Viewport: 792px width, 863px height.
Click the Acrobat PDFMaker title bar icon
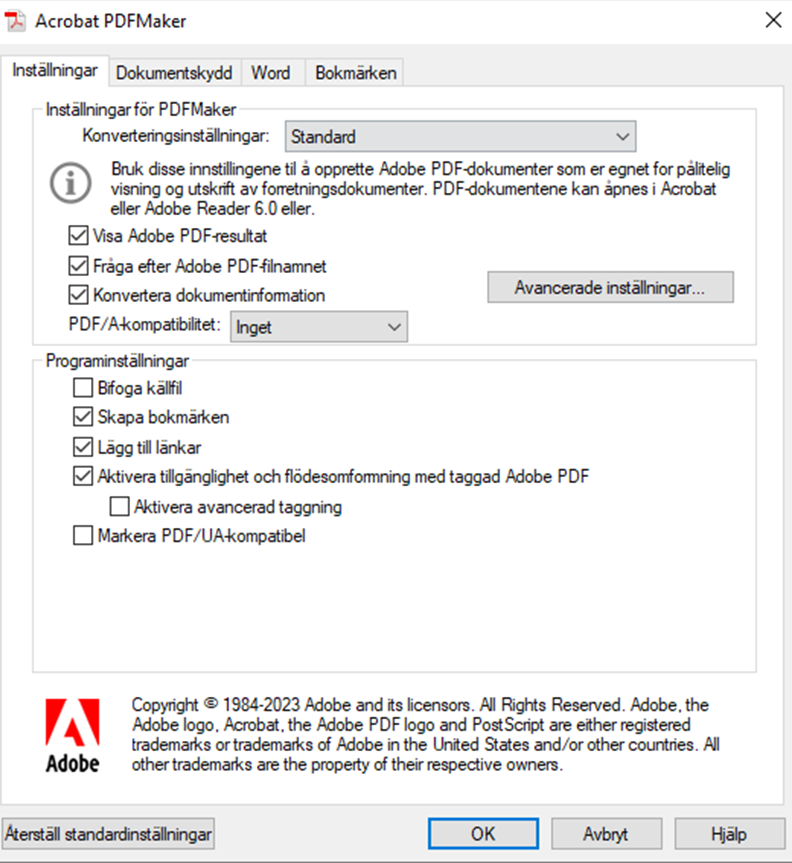point(17,20)
